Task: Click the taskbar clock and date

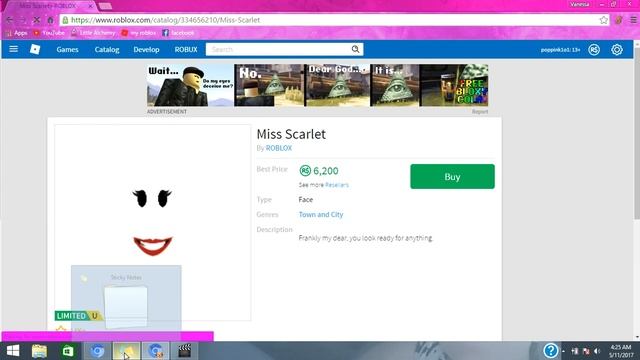Action: [620, 351]
